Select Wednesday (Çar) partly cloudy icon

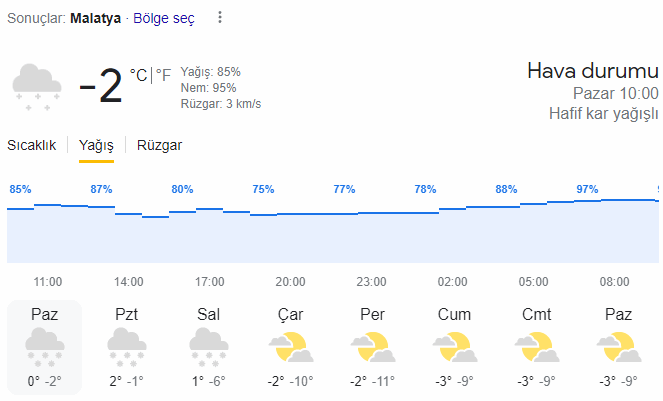pyautogui.click(x=290, y=347)
